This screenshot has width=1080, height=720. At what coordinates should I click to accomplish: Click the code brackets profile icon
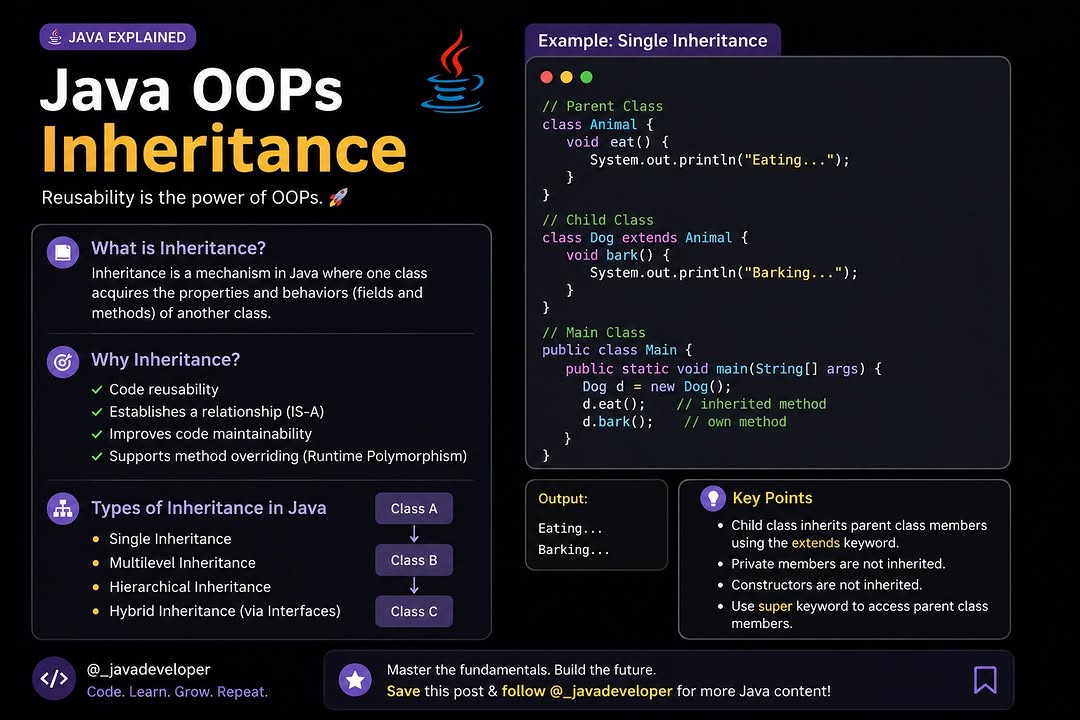click(x=54, y=679)
